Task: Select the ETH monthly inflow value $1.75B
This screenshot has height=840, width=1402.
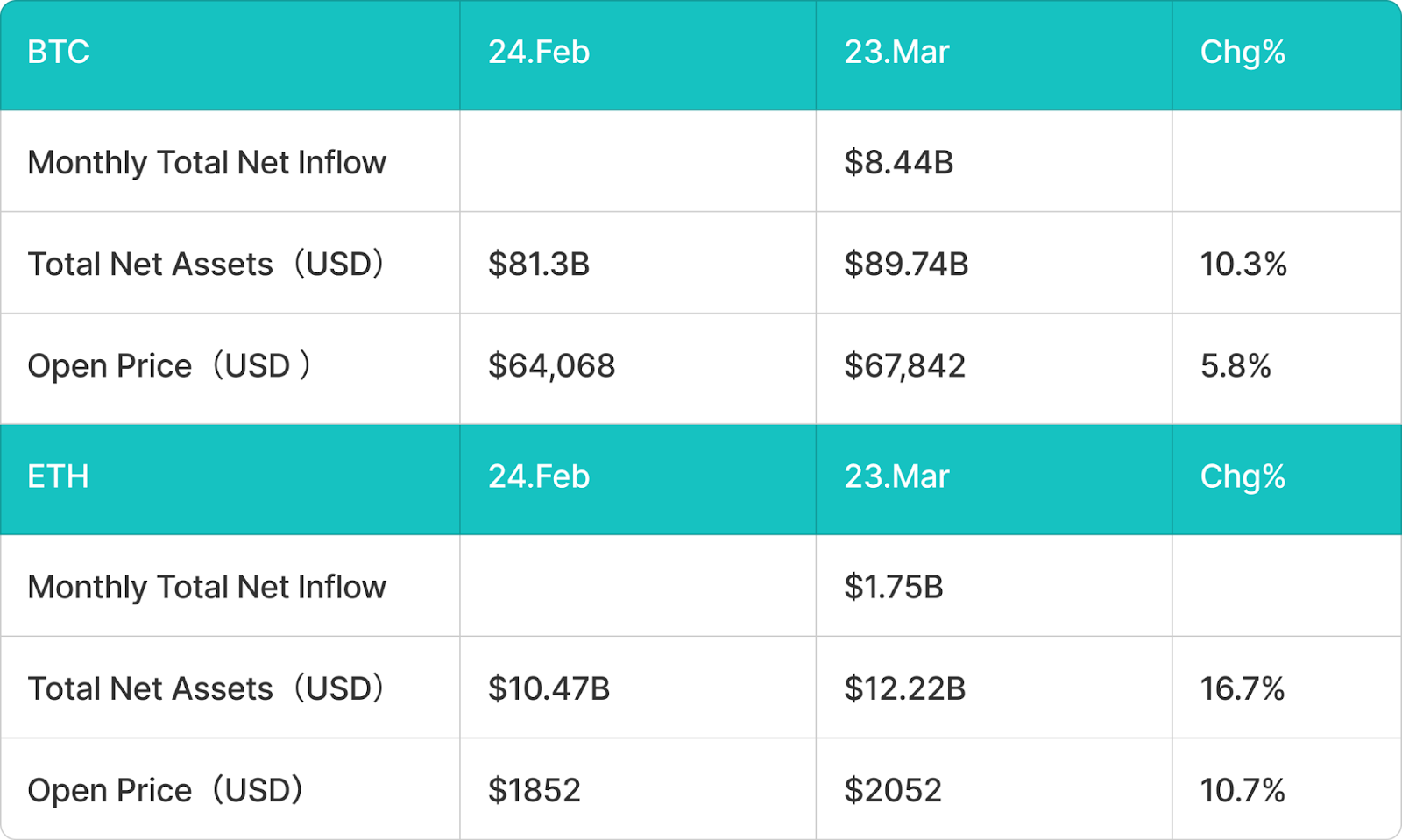Action: [893, 587]
